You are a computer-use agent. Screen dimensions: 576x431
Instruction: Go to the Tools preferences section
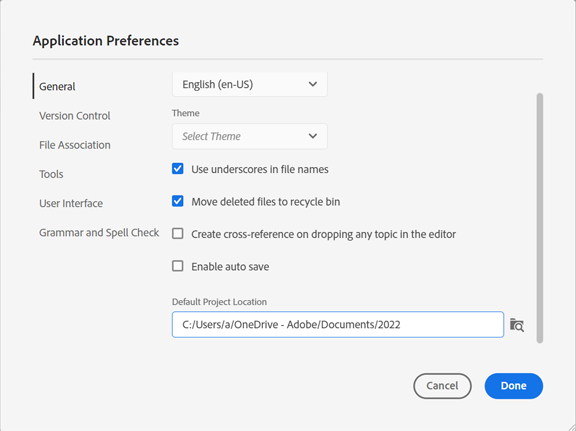(51, 174)
